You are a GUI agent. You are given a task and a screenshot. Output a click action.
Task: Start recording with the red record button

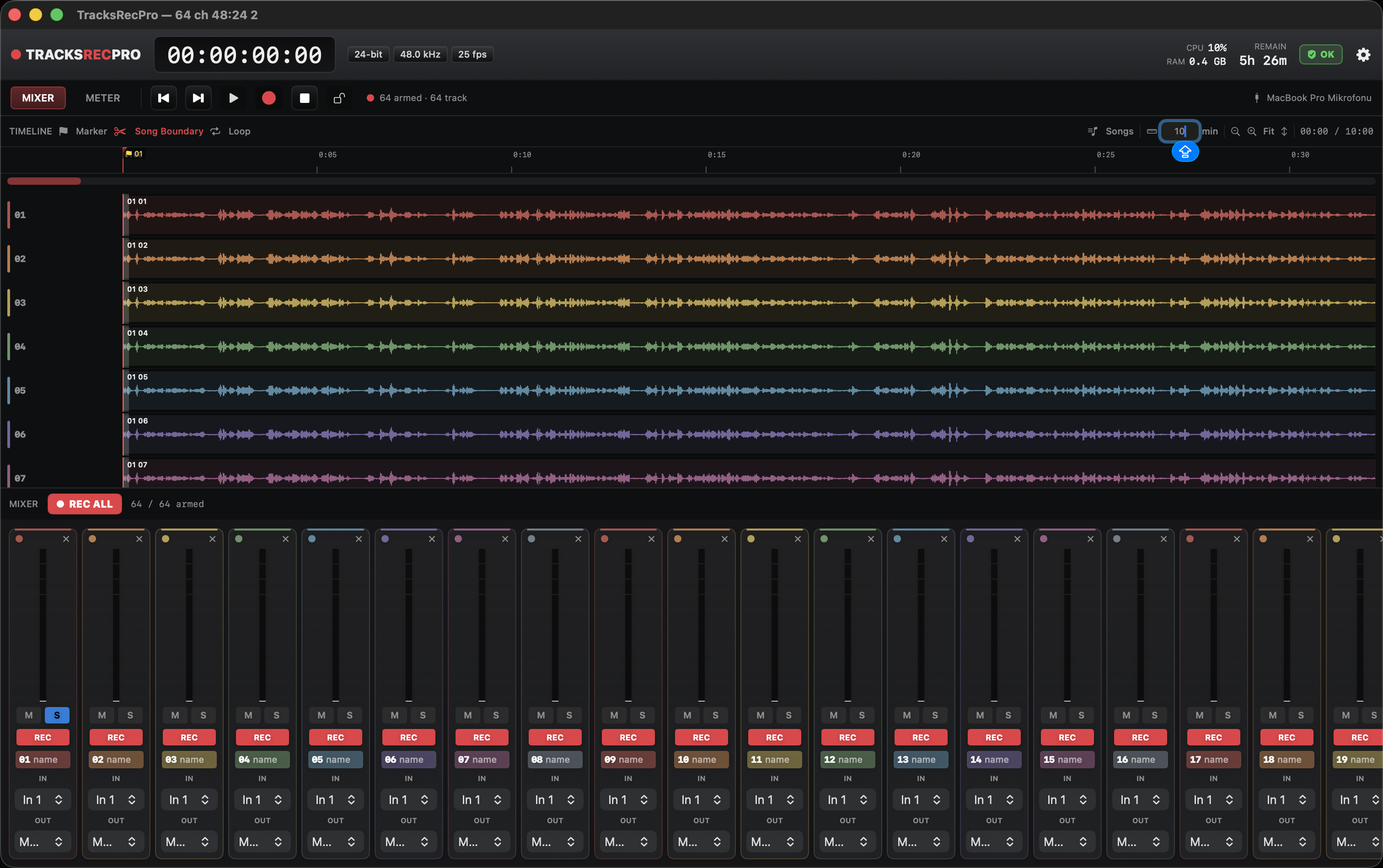pos(268,98)
